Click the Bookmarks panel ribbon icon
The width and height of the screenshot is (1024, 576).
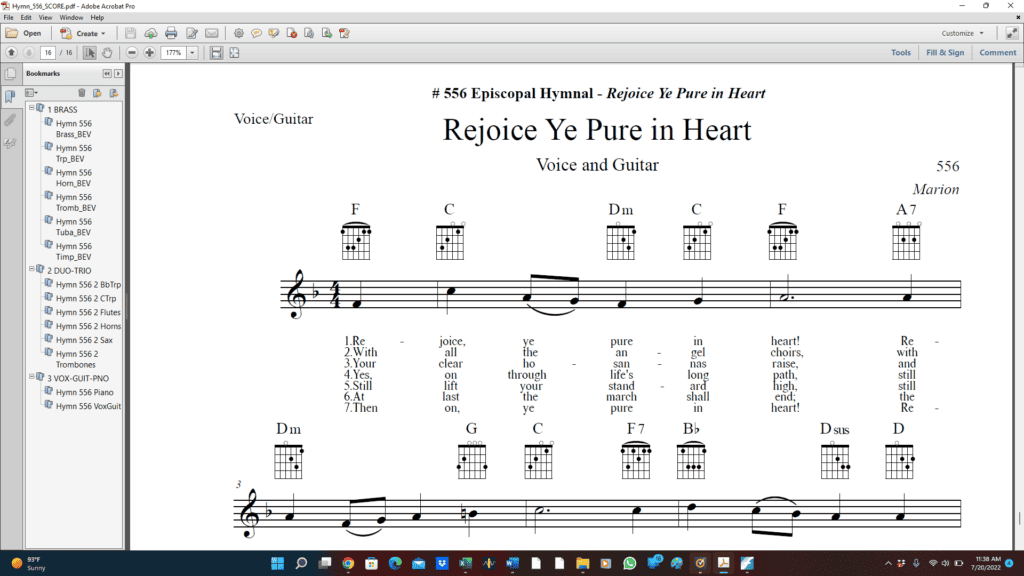pyautogui.click(x=10, y=97)
